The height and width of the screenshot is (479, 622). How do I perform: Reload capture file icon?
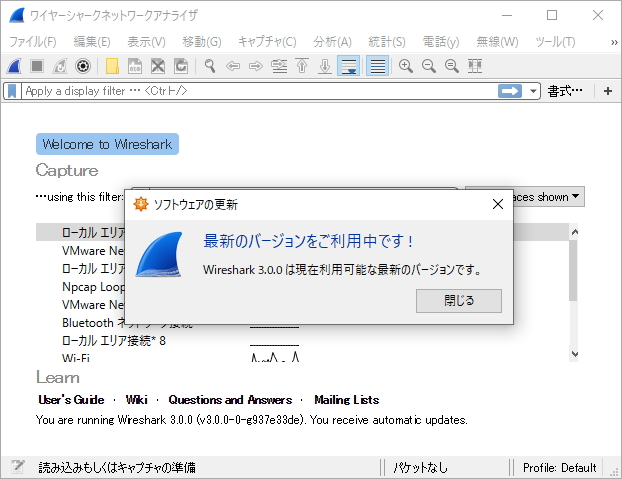(181, 66)
